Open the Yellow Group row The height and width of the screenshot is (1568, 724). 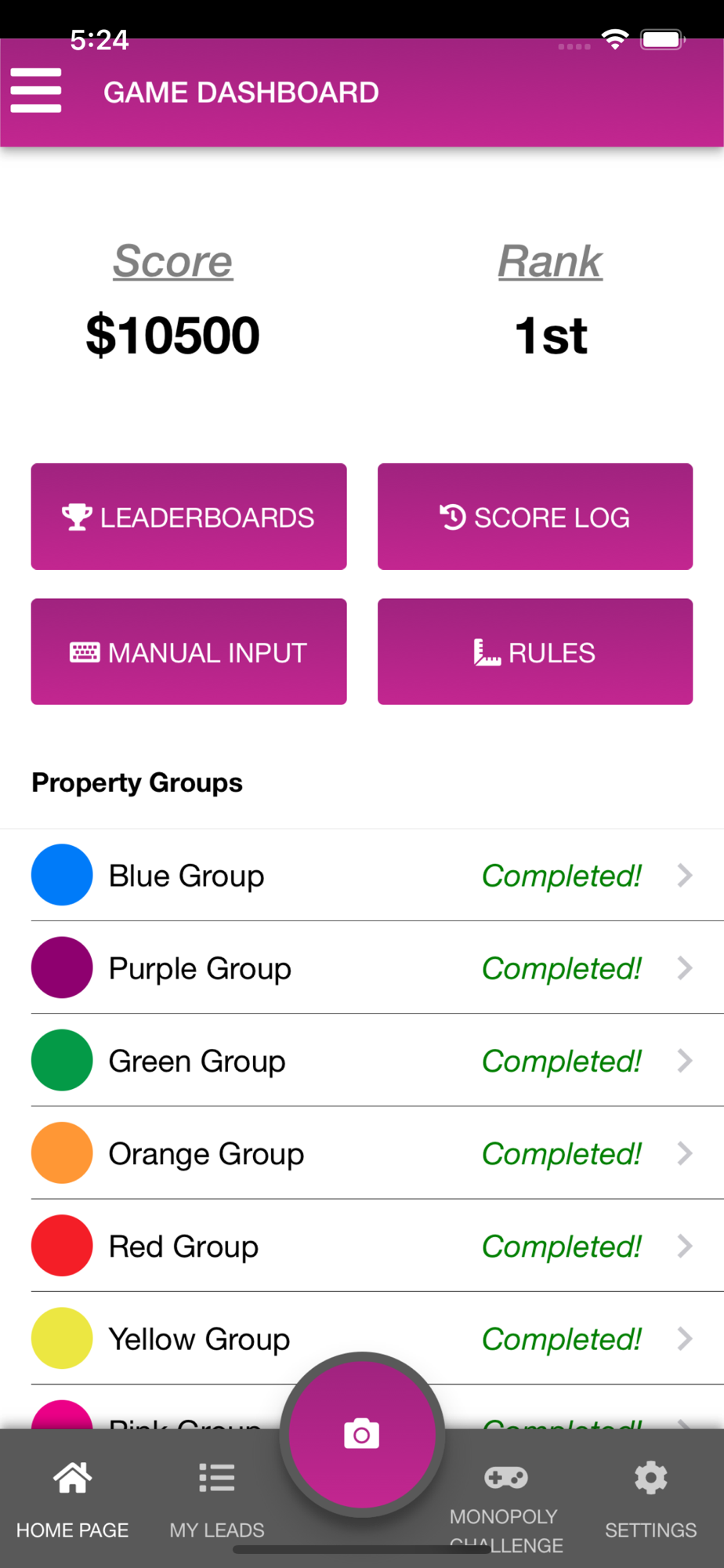click(x=362, y=1338)
